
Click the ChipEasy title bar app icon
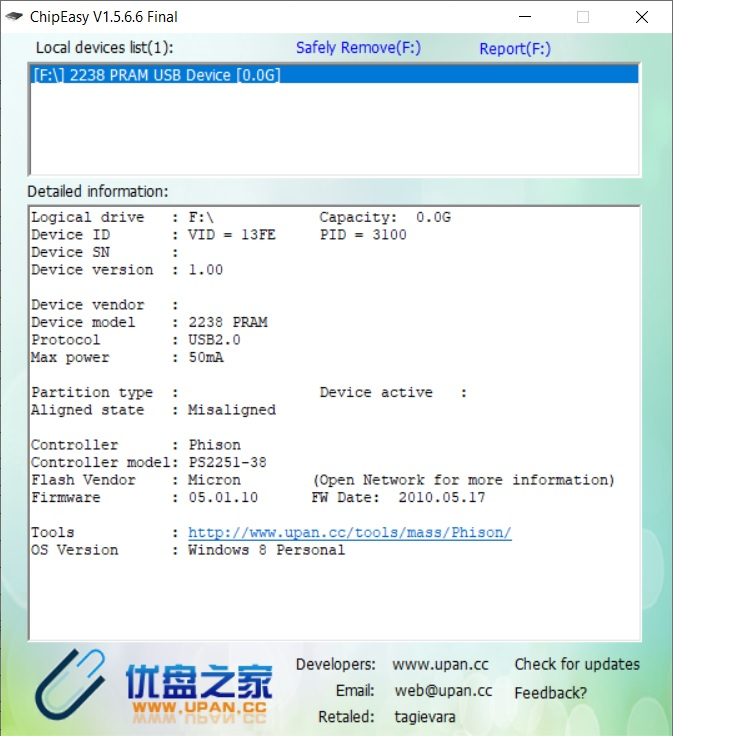(x=14, y=17)
